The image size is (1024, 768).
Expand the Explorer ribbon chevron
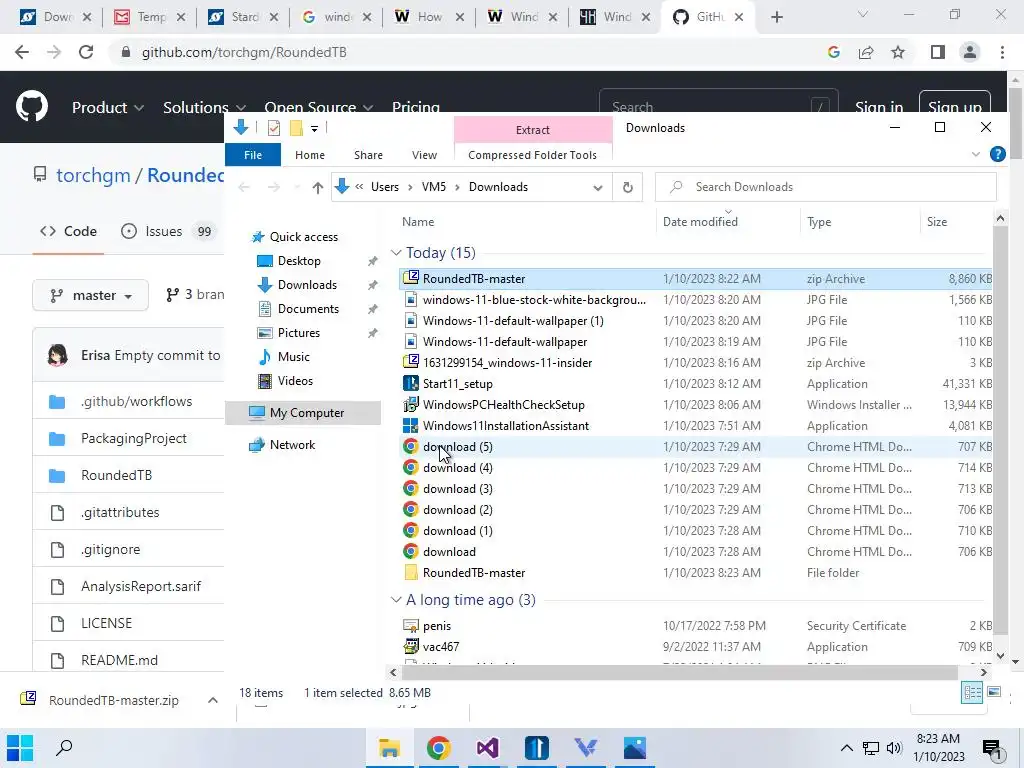(x=976, y=155)
